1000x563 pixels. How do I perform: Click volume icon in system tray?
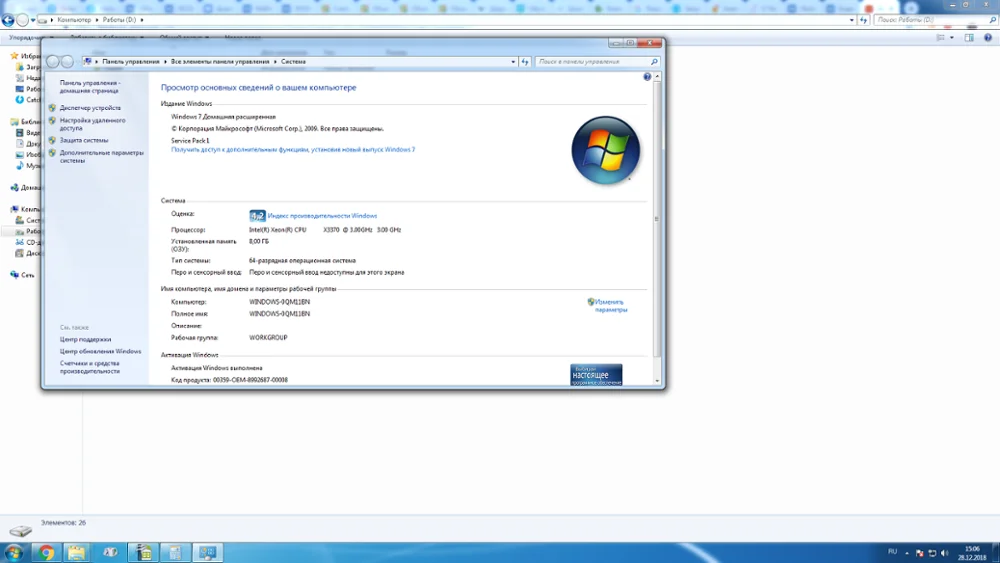[x=945, y=553]
